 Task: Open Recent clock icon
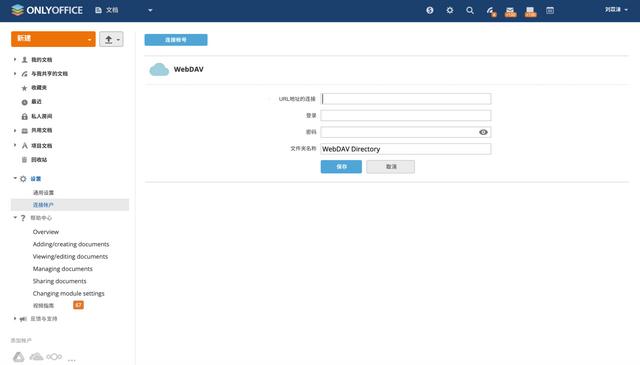click(24, 102)
